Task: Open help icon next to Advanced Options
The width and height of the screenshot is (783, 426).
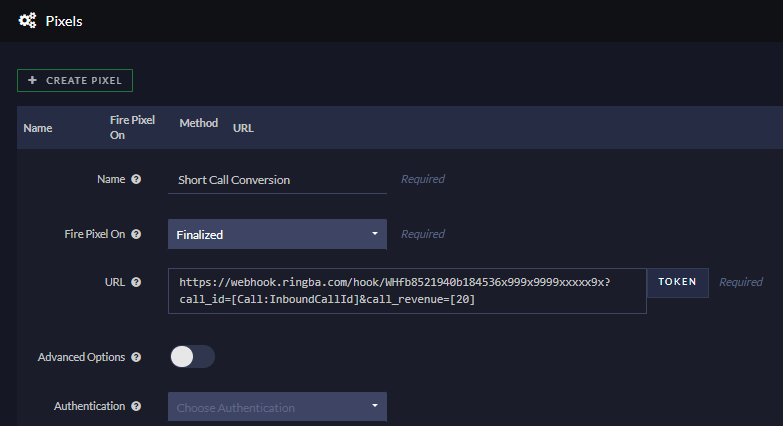Action: click(136, 357)
